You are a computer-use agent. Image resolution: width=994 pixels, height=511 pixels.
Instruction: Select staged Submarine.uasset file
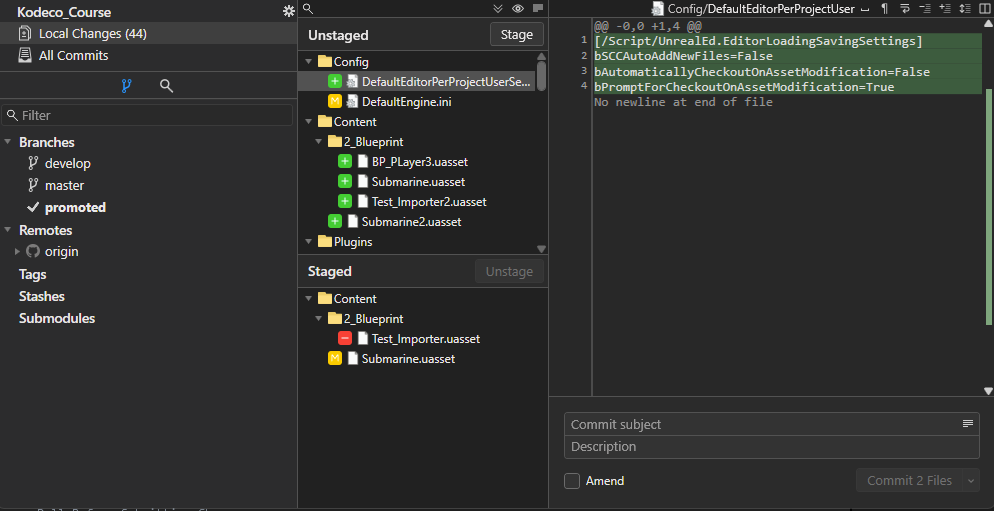click(x=408, y=359)
